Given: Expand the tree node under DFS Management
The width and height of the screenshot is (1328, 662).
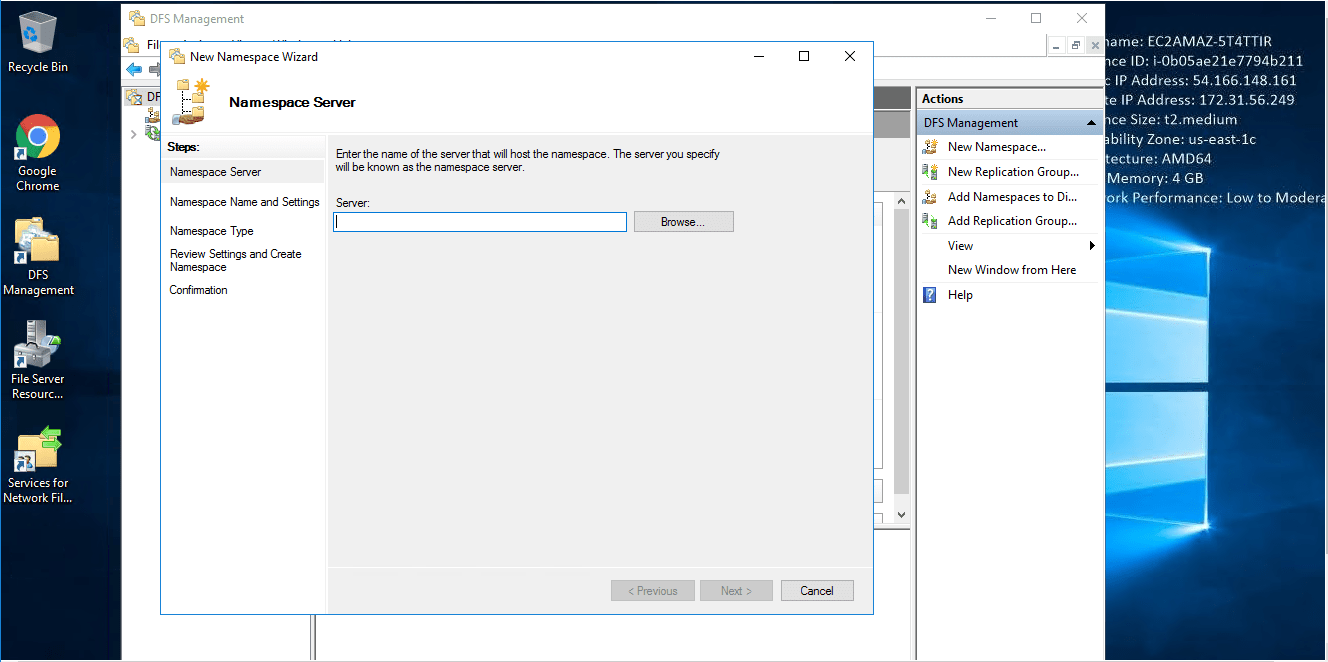Looking at the screenshot, I should (134, 134).
